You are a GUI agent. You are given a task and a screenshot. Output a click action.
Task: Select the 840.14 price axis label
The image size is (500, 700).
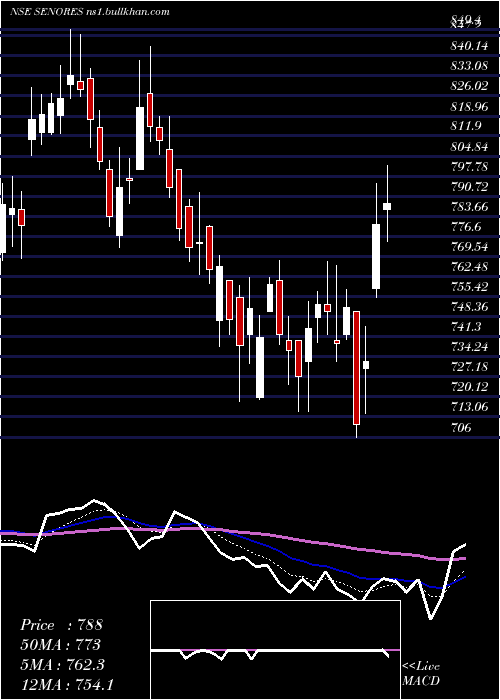[x=467, y=45]
